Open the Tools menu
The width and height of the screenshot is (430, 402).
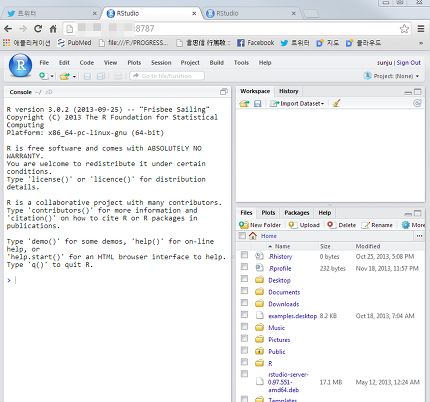pos(241,63)
